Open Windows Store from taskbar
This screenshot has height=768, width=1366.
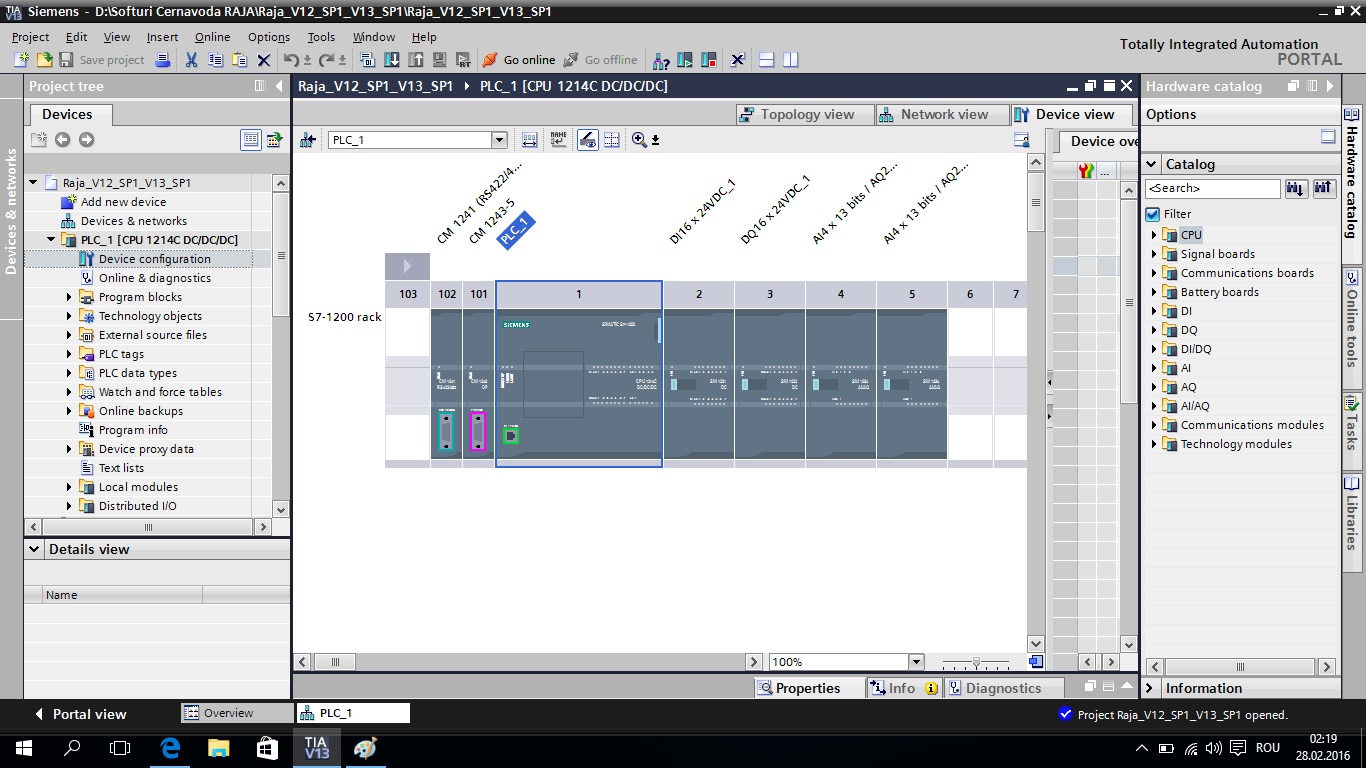267,747
